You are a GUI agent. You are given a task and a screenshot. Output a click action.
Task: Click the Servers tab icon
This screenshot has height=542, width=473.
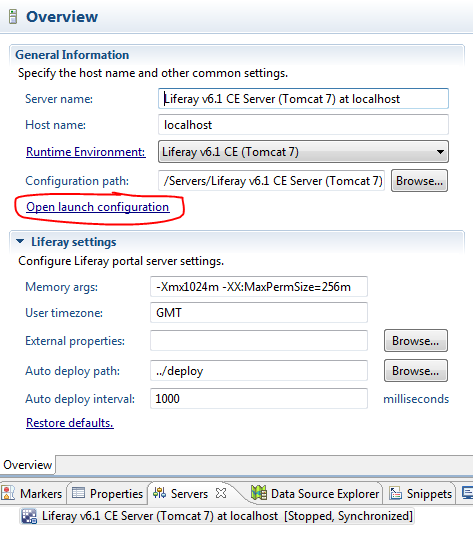pyautogui.click(x=159, y=493)
